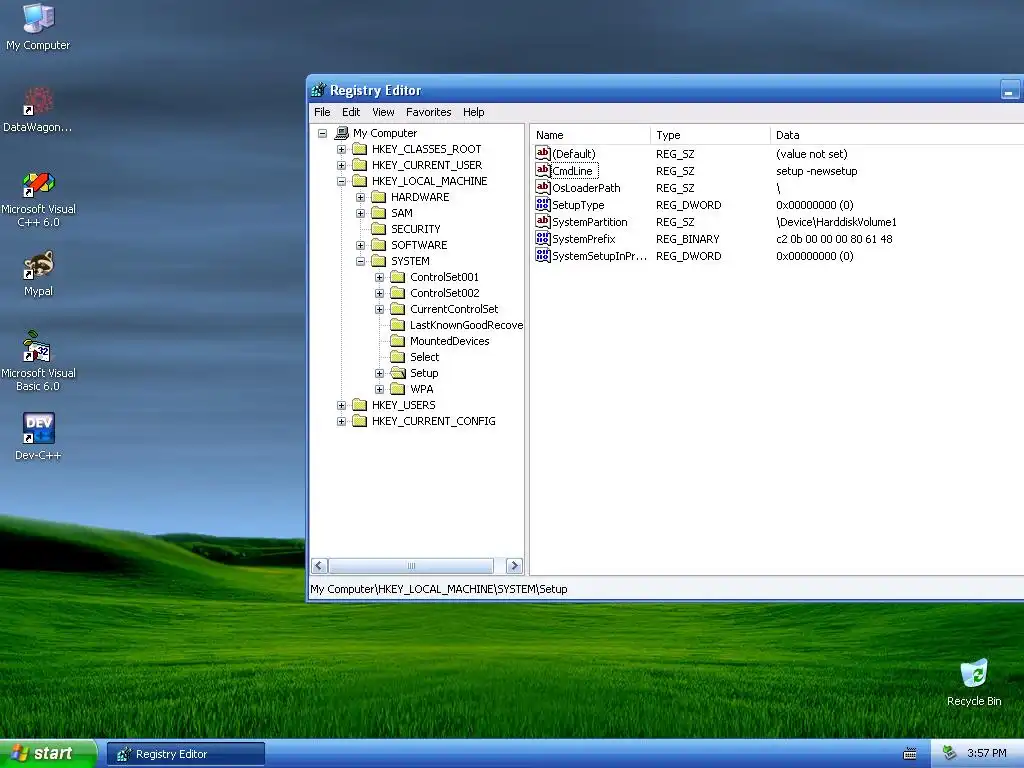Click the MountedDevices folder icon
The width and height of the screenshot is (1024, 768).
[x=398, y=341]
